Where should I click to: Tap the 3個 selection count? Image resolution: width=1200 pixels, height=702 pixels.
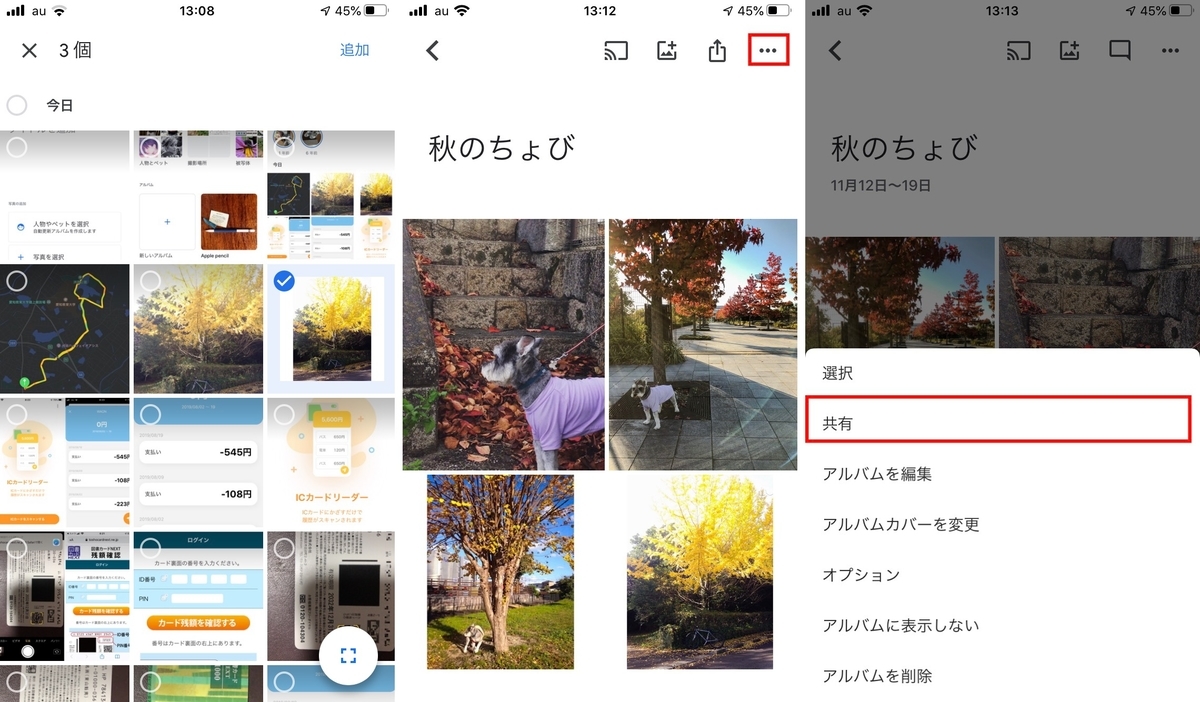pos(75,50)
